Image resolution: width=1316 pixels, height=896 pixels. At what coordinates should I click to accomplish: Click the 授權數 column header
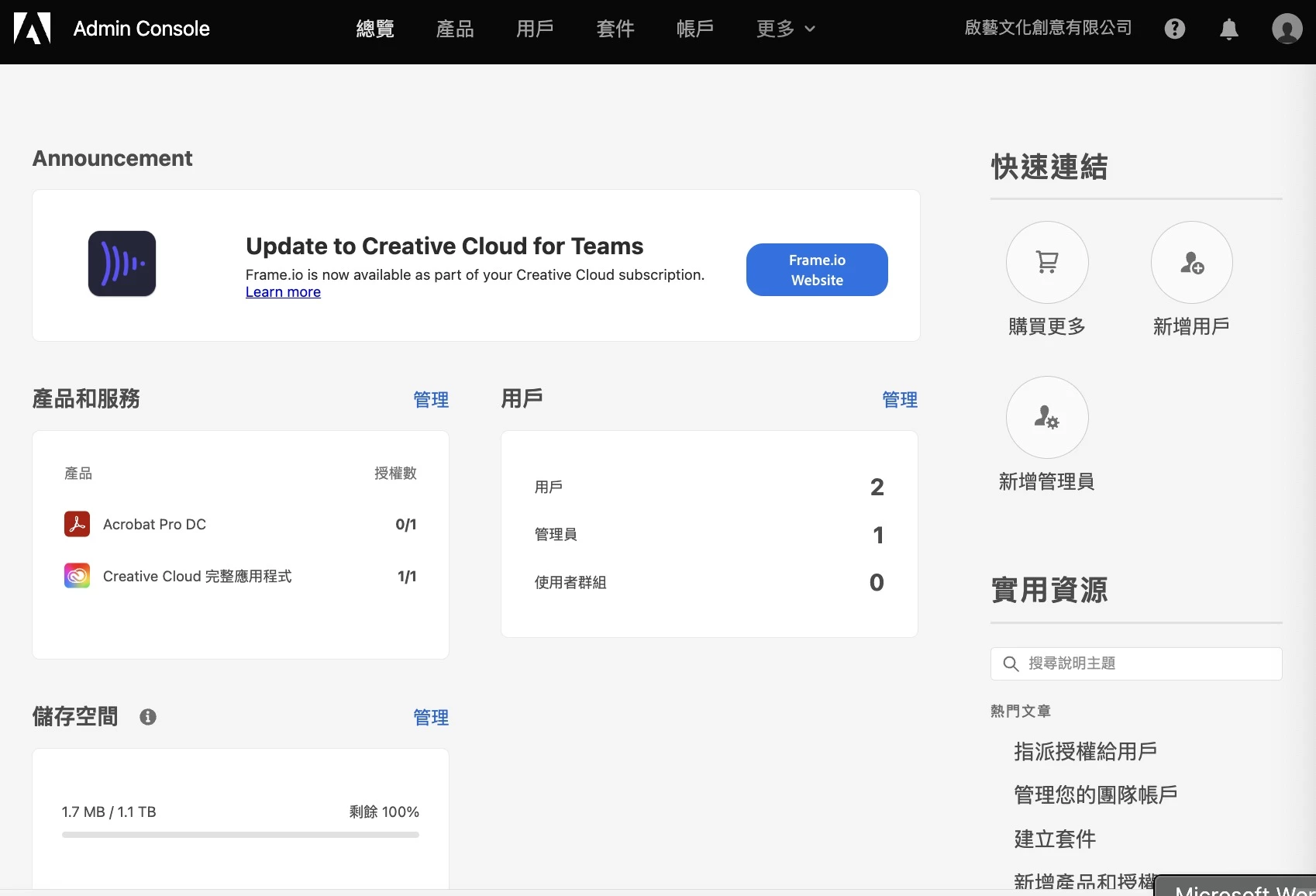(395, 473)
